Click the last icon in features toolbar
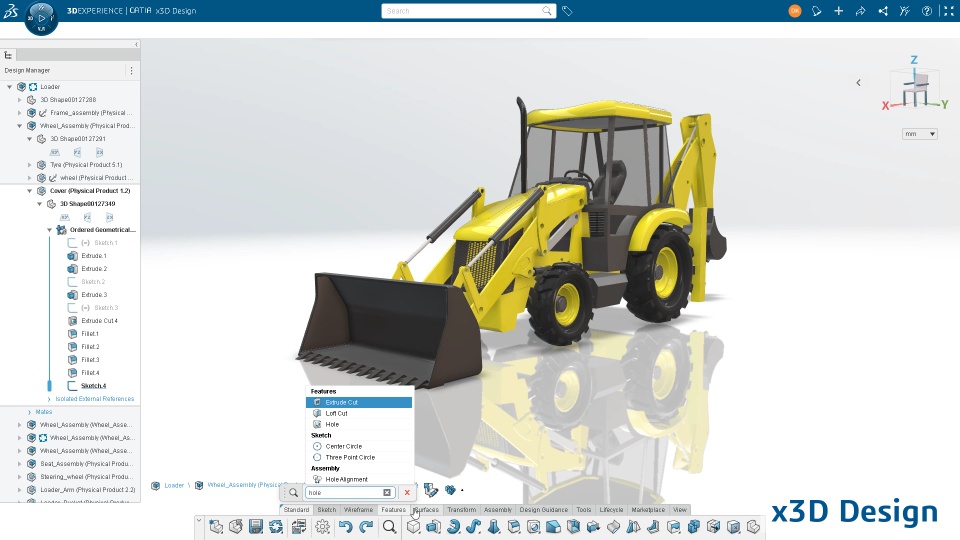 pos(753,527)
